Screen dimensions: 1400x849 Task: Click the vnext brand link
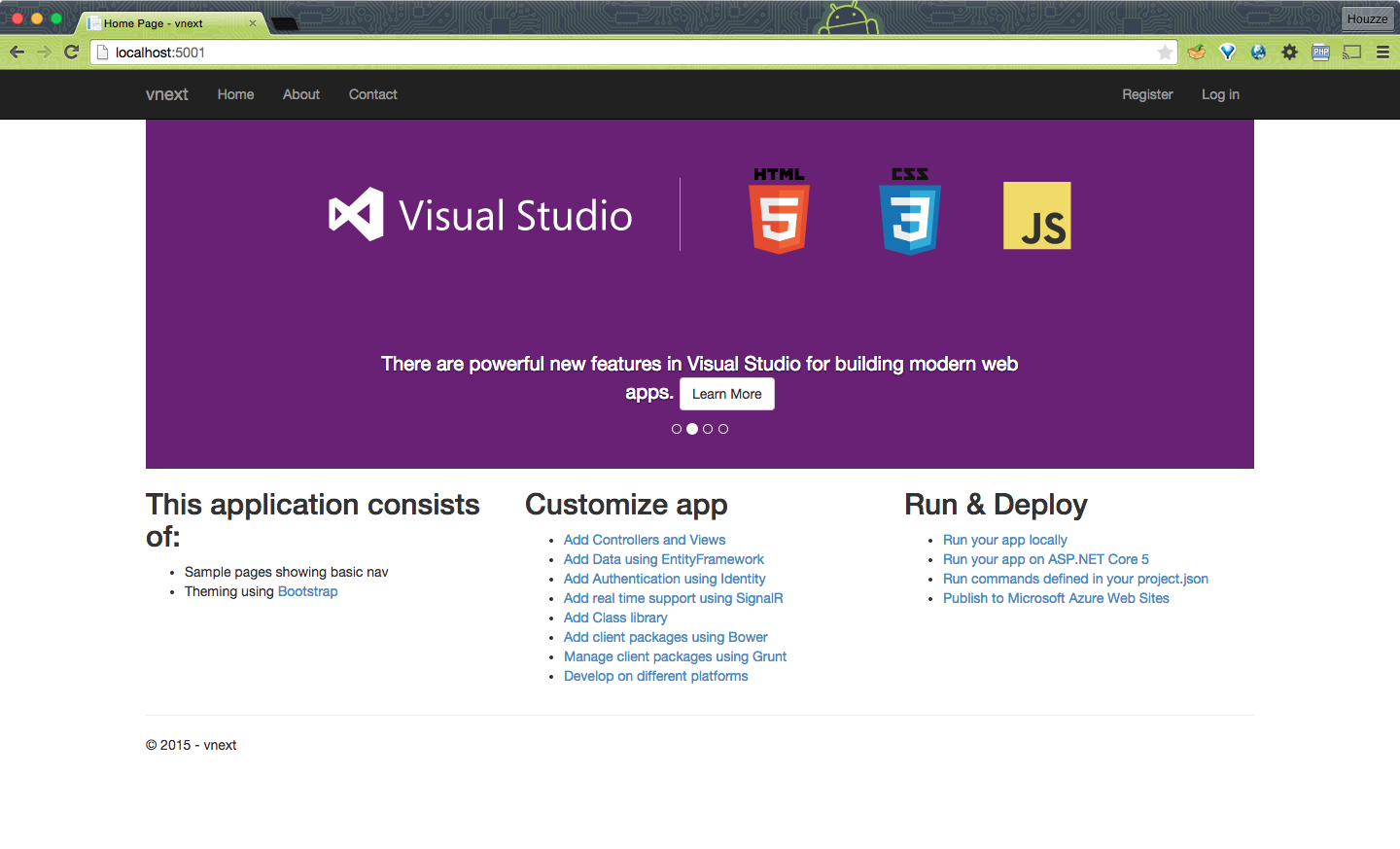click(167, 94)
